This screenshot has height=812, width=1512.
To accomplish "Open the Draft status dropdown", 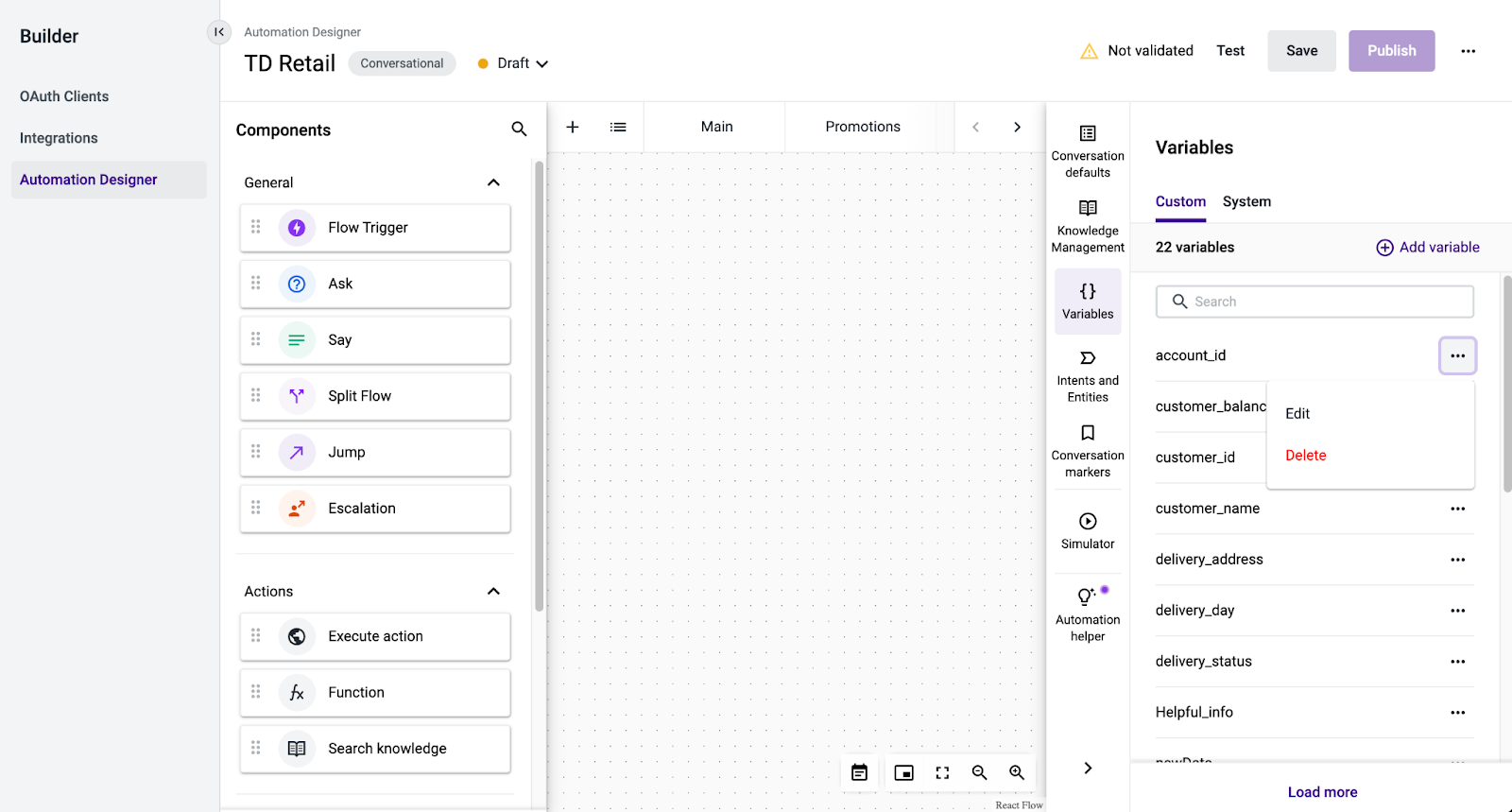I will tap(514, 63).
